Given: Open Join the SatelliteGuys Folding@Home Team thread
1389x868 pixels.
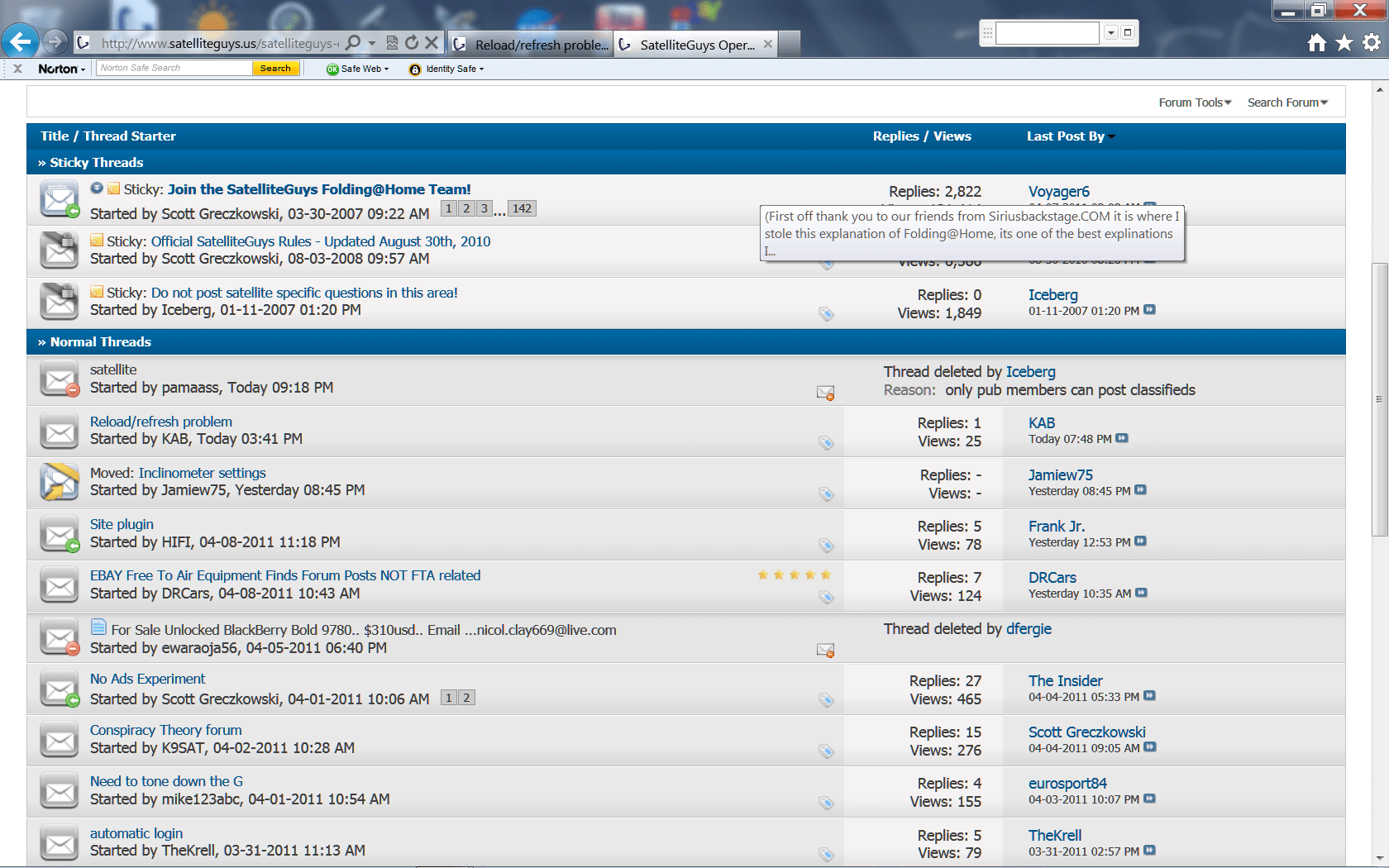Looking at the screenshot, I should [x=319, y=189].
